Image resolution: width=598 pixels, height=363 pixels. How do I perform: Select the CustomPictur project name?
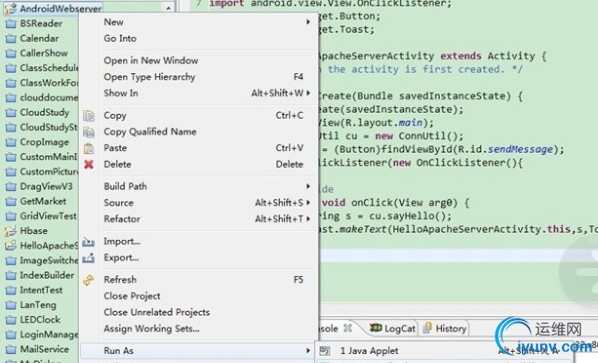pyautogui.click(x=49, y=172)
